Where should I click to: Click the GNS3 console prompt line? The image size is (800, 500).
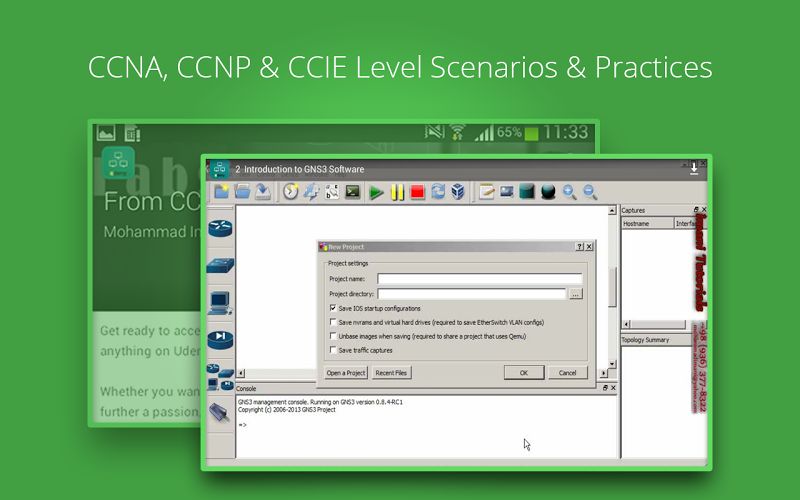coord(243,424)
